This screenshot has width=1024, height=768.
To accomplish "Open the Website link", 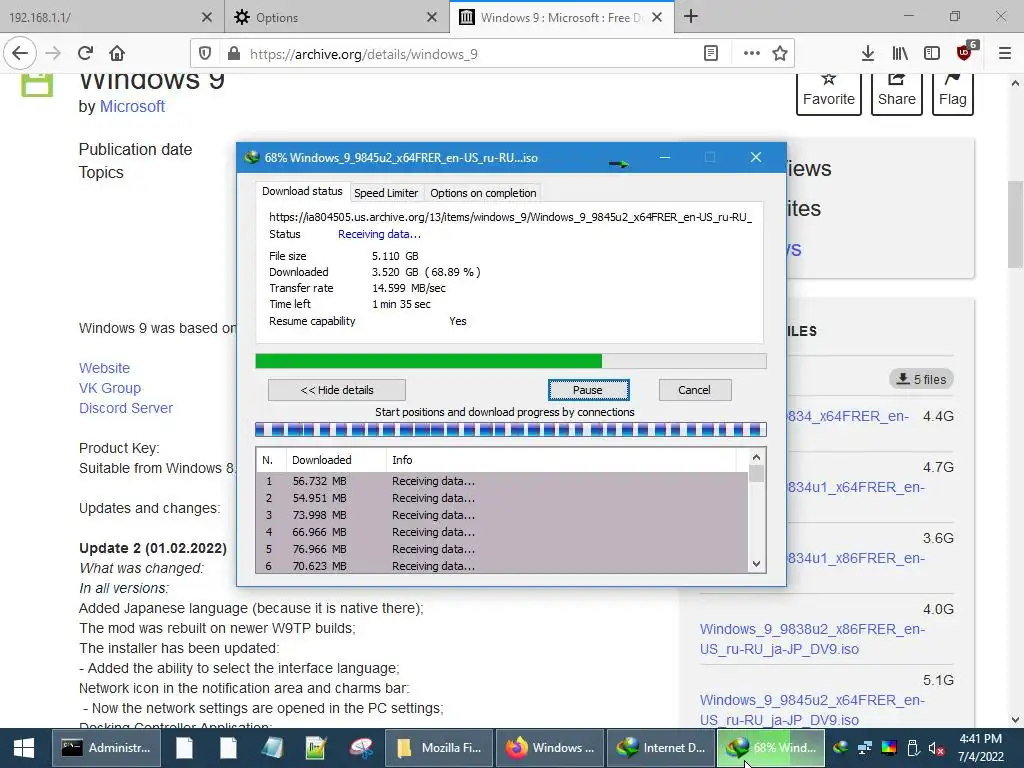I will [104, 368].
